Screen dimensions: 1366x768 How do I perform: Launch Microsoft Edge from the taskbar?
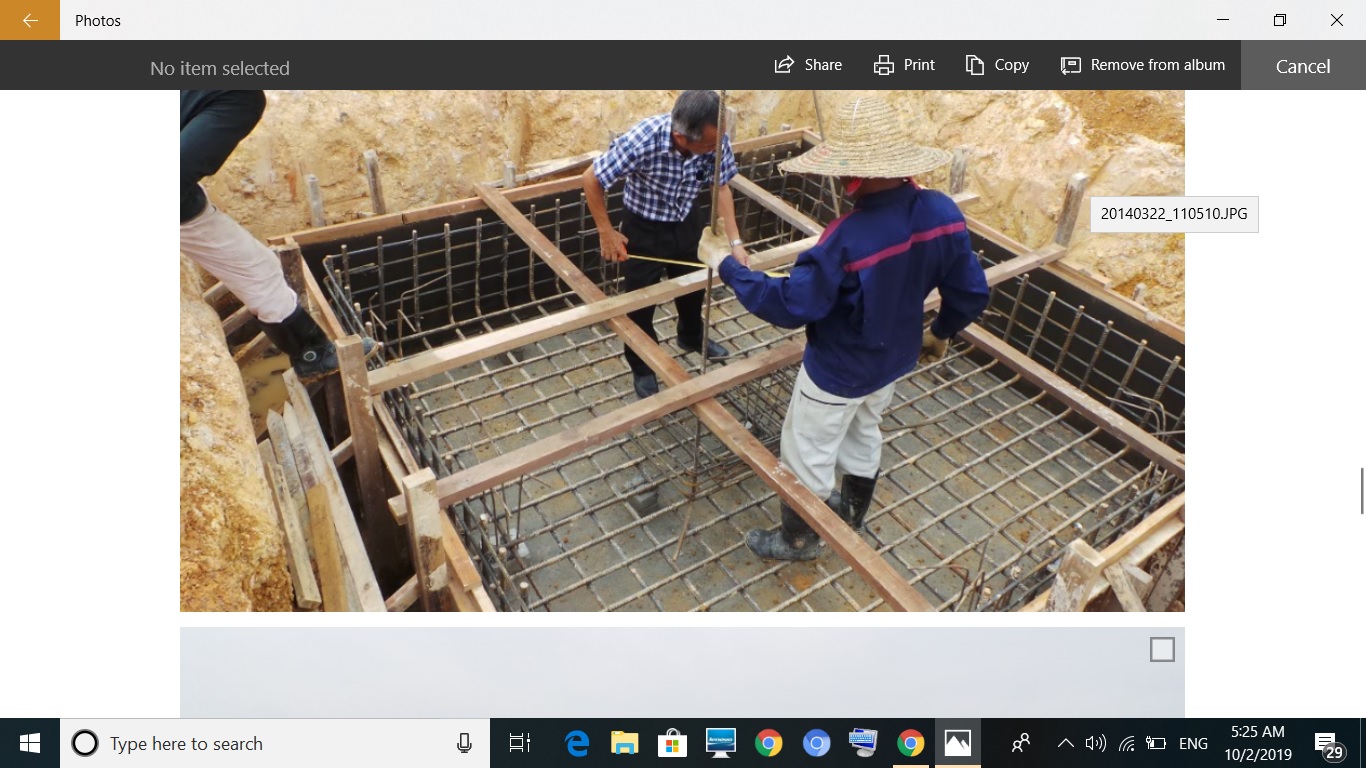click(577, 743)
